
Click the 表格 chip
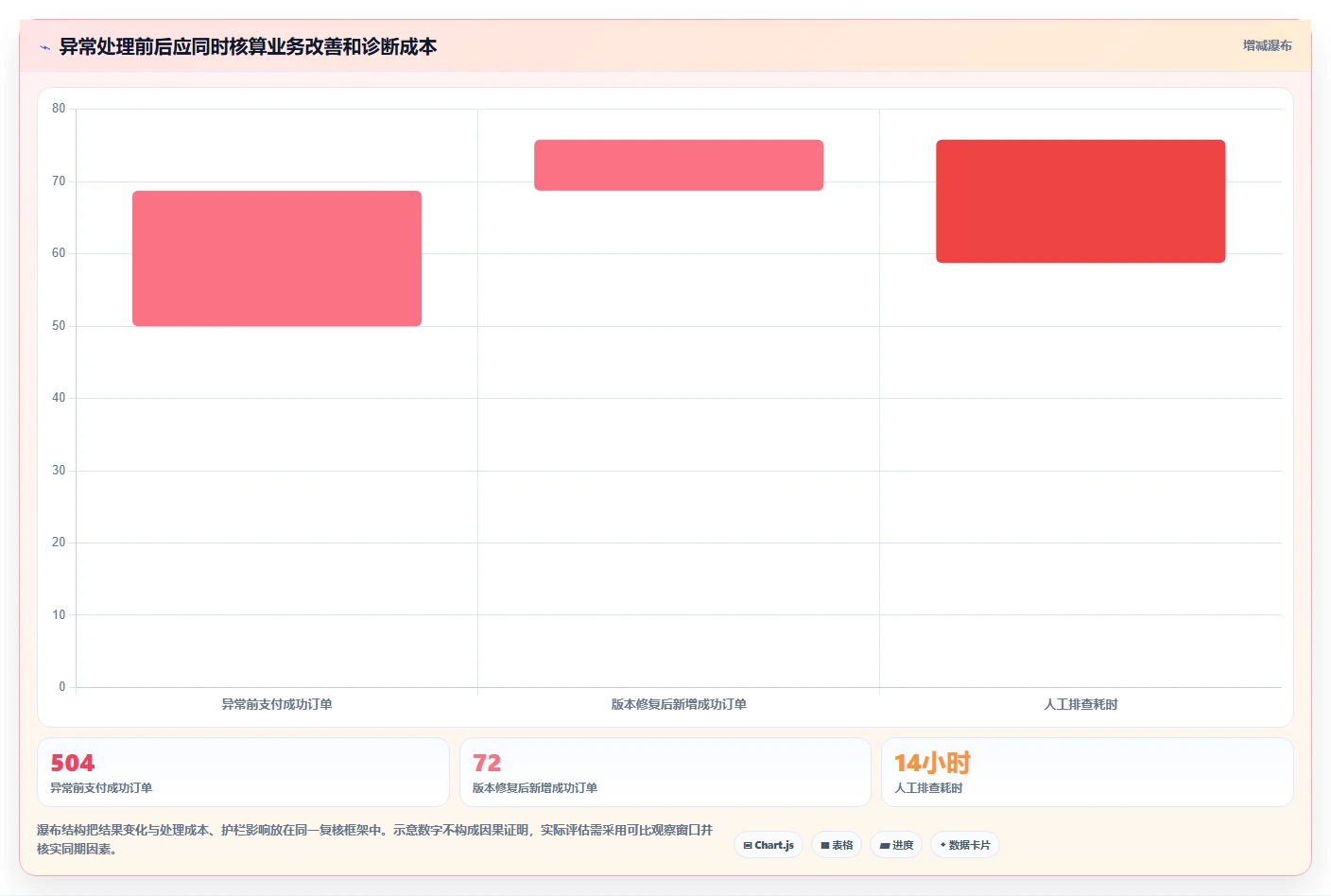coord(837,845)
